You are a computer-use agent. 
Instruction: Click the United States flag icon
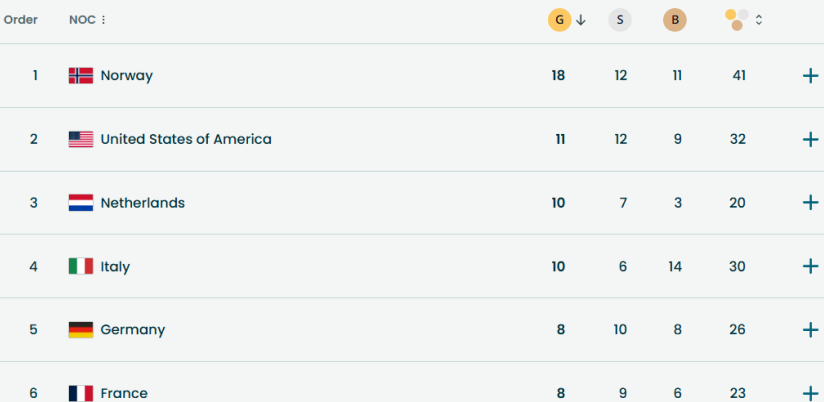pyautogui.click(x=81, y=139)
